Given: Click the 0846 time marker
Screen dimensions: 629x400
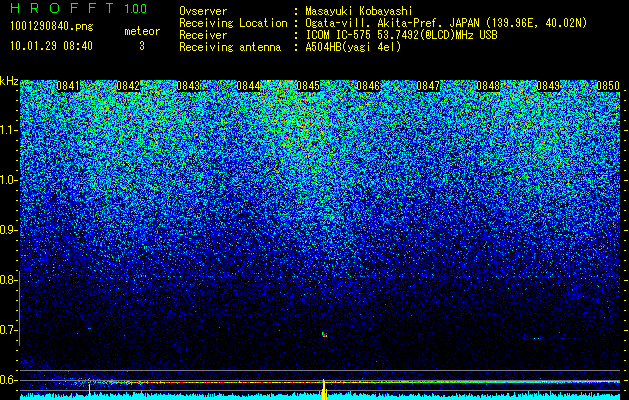Looking at the screenshot, I should coord(368,86).
